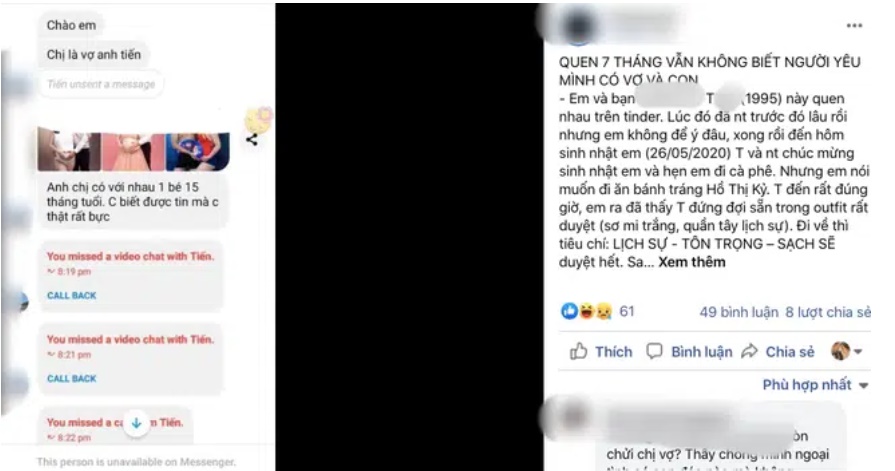Click the comment bubble icon
895x471 pixels.
pos(654,351)
